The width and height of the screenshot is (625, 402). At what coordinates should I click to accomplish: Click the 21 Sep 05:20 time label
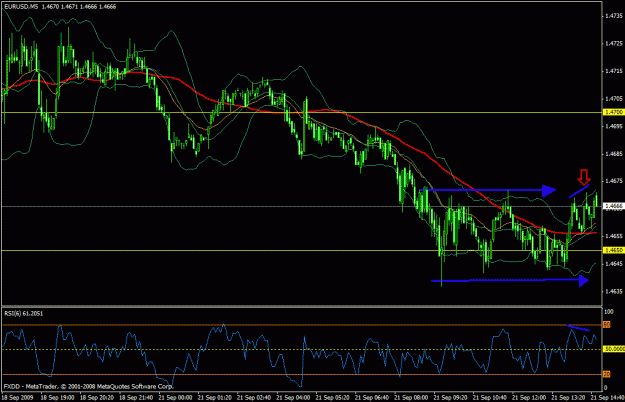tap(332, 398)
